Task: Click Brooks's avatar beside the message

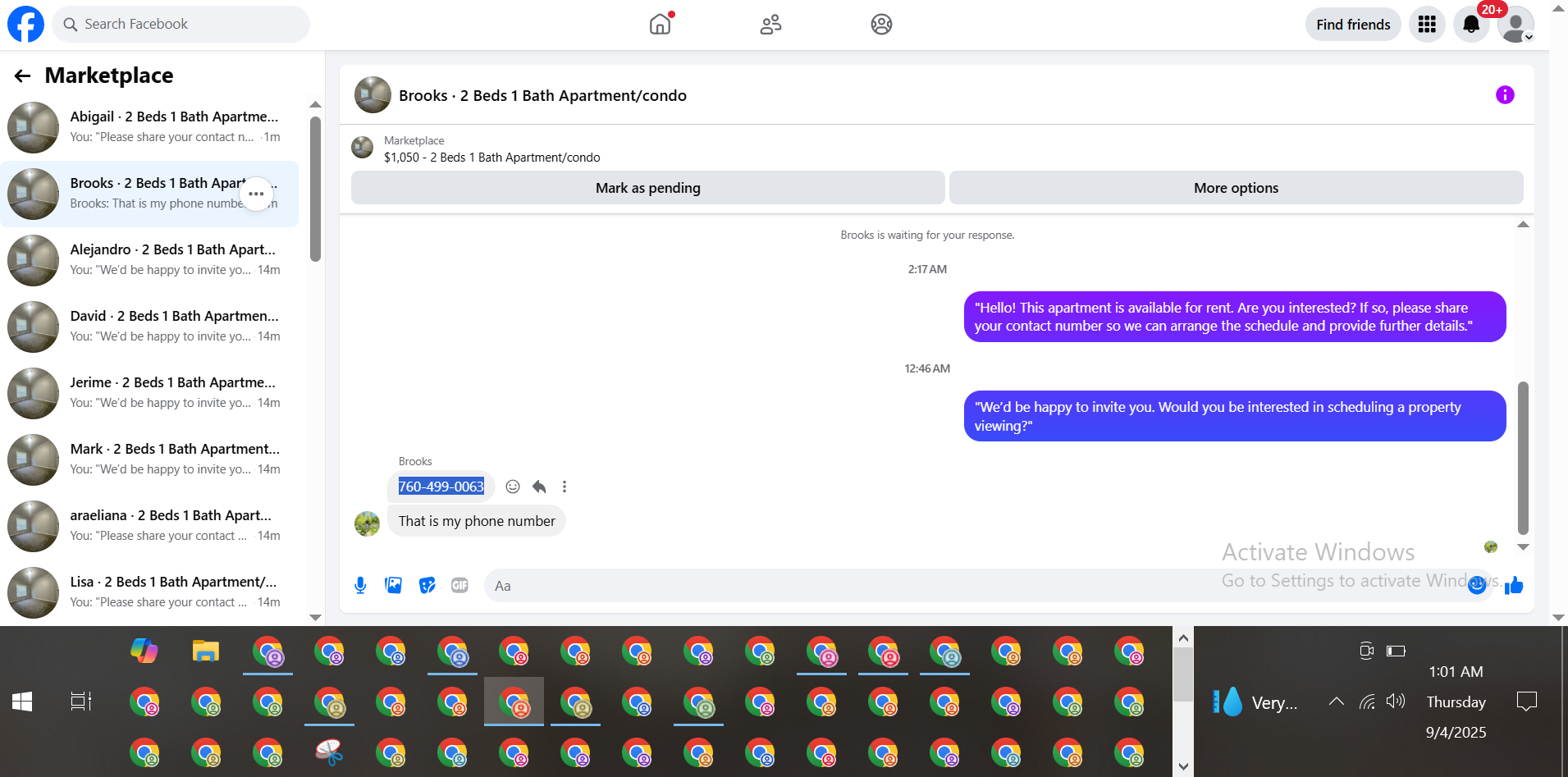Action: tap(367, 523)
